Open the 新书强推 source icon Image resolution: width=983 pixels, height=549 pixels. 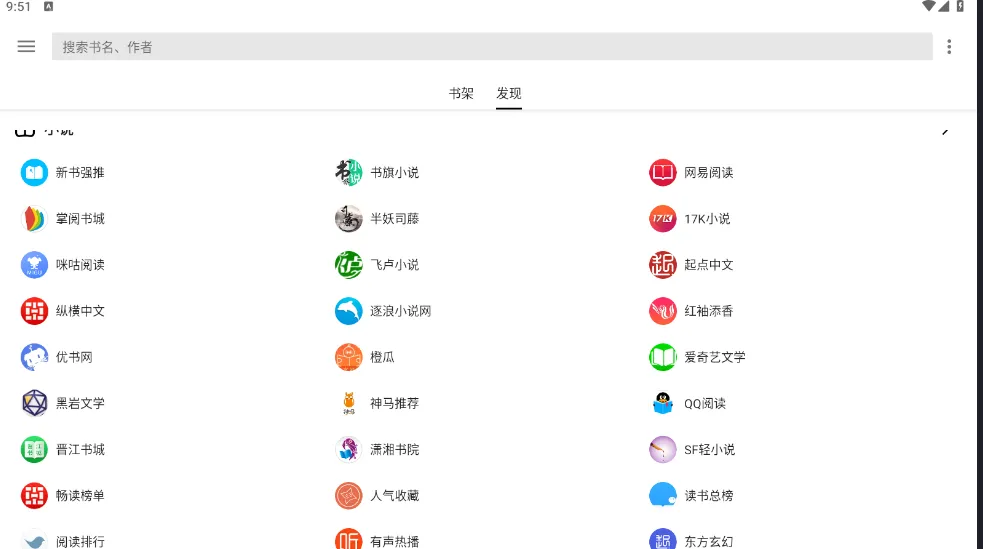34,172
